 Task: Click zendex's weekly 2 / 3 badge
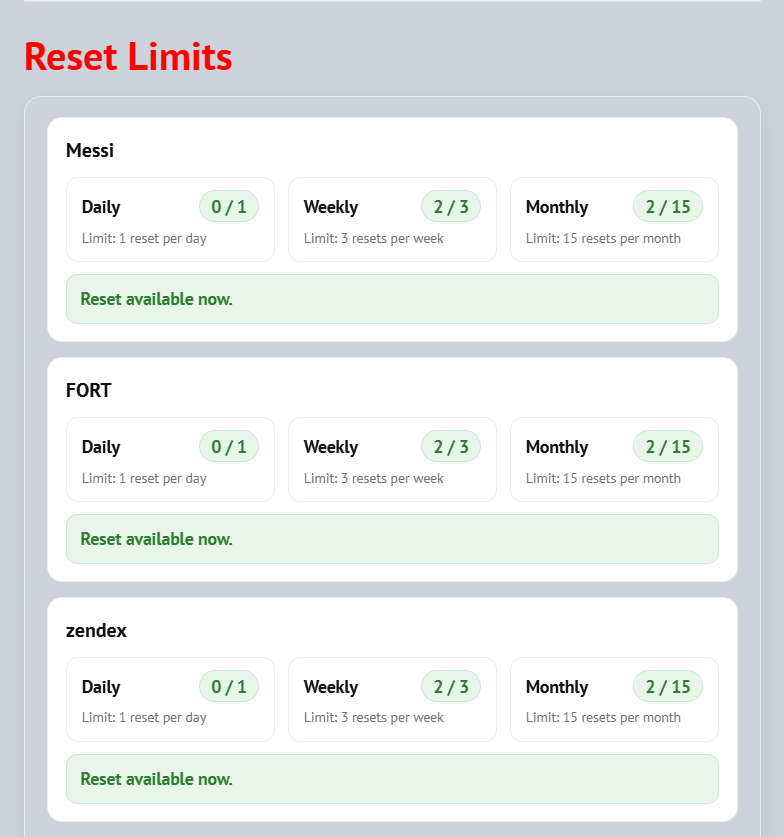pos(451,686)
